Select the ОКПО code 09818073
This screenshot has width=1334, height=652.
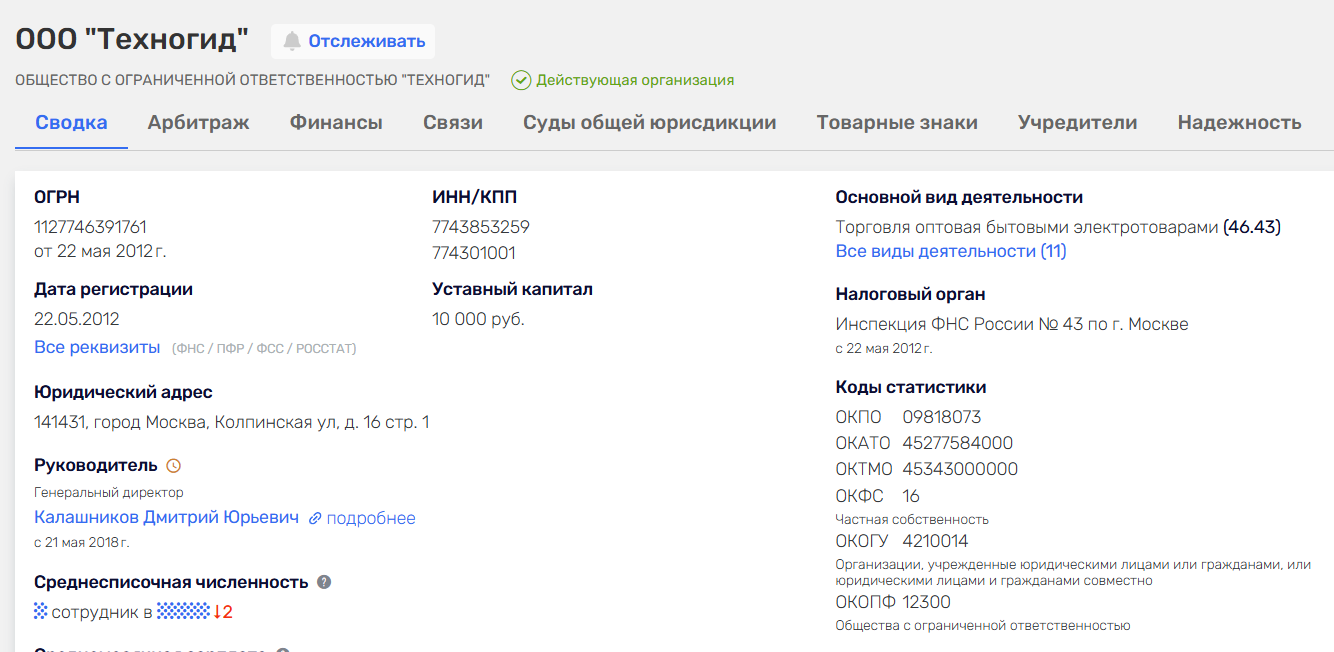(942, 417)
